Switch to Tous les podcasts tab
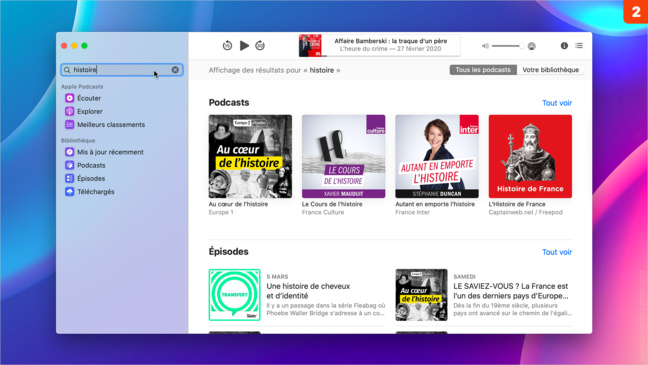Image resolution: width=648 pixels, height=365 pixels. click(x=483, y=70)
